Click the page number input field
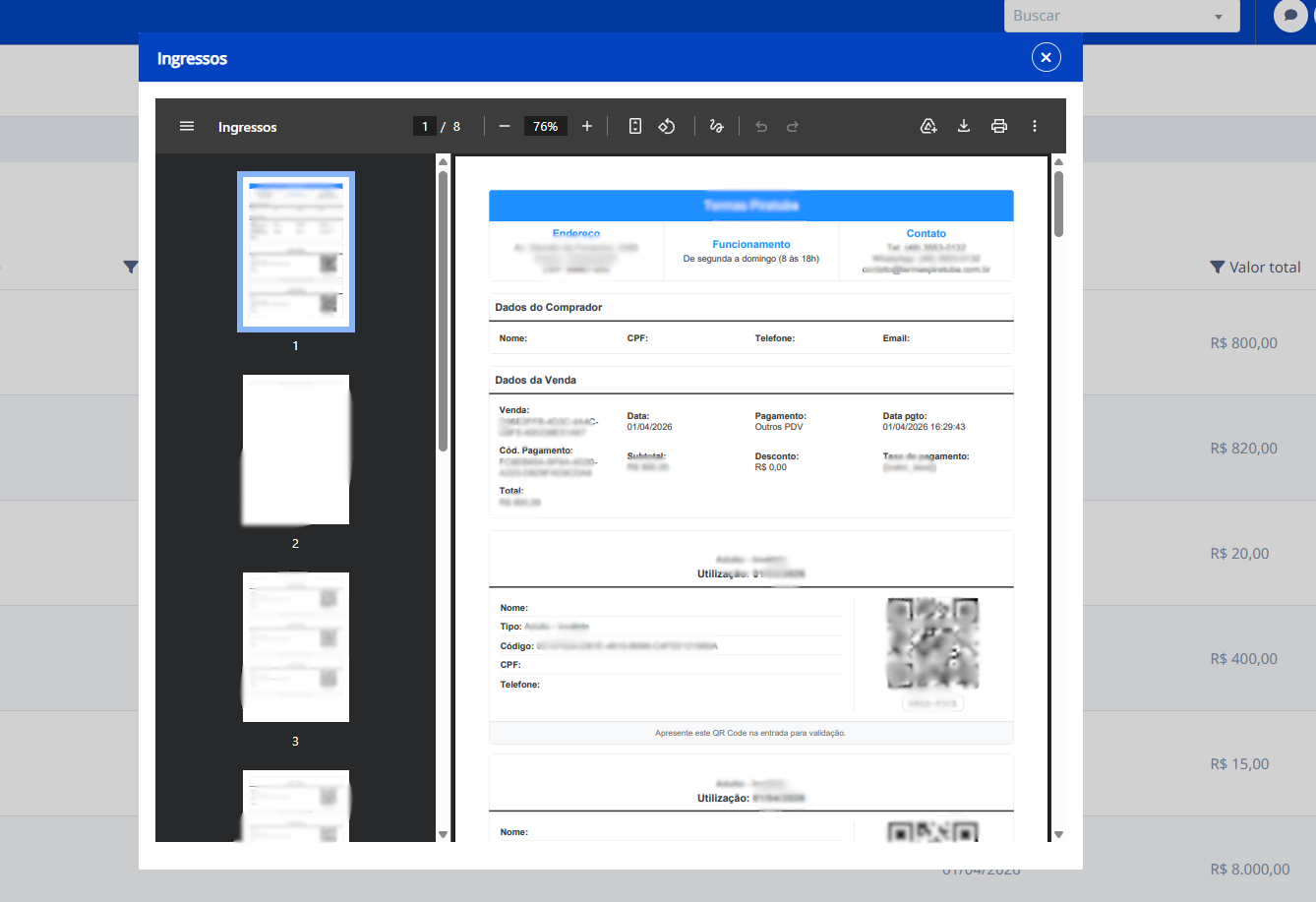 point(425,126)
